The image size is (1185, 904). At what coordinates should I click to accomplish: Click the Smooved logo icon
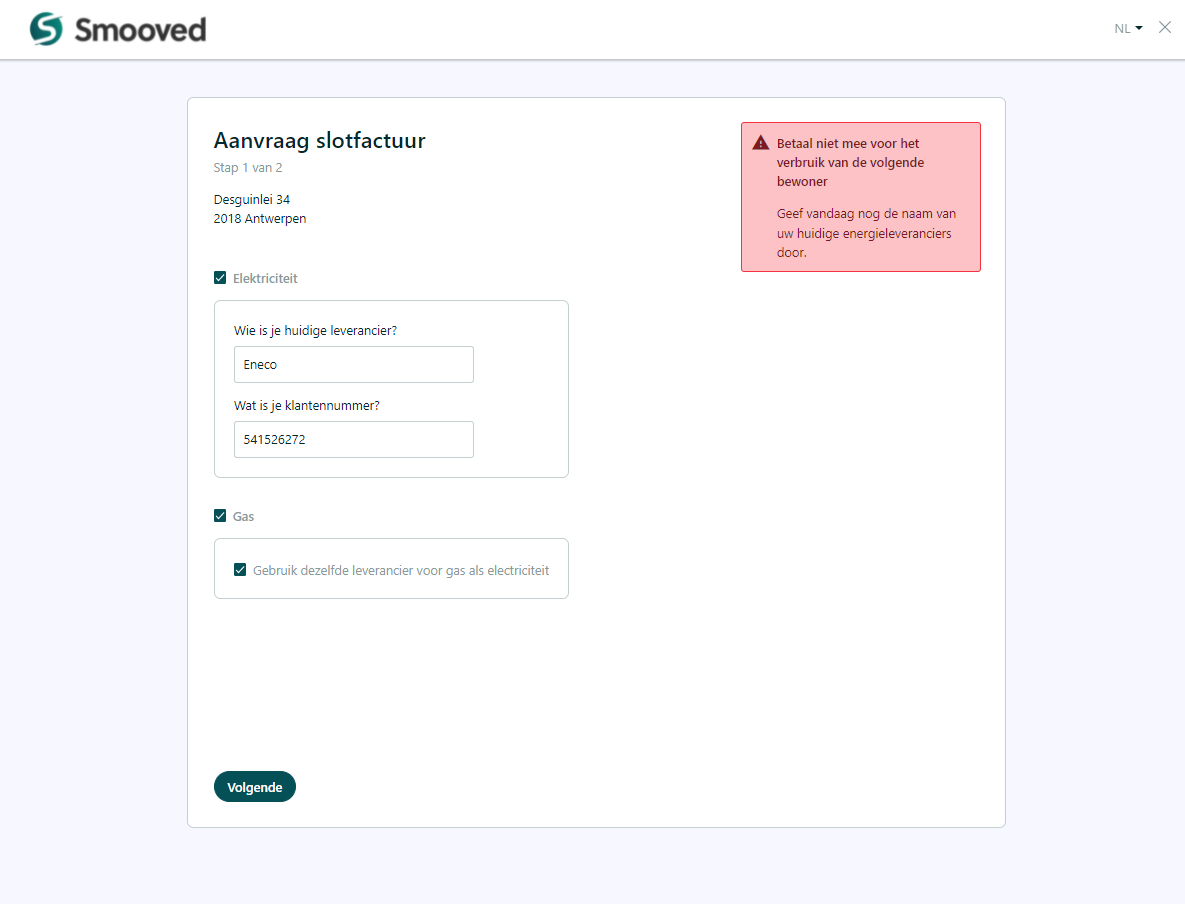click(x=46, y=29)
